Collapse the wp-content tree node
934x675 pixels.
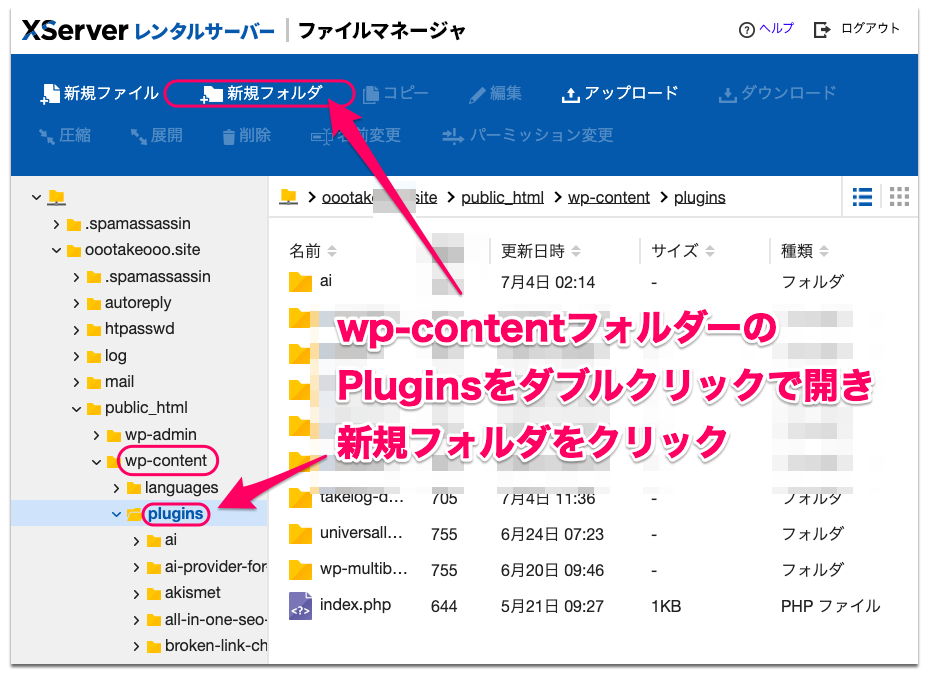pos(96,462)
